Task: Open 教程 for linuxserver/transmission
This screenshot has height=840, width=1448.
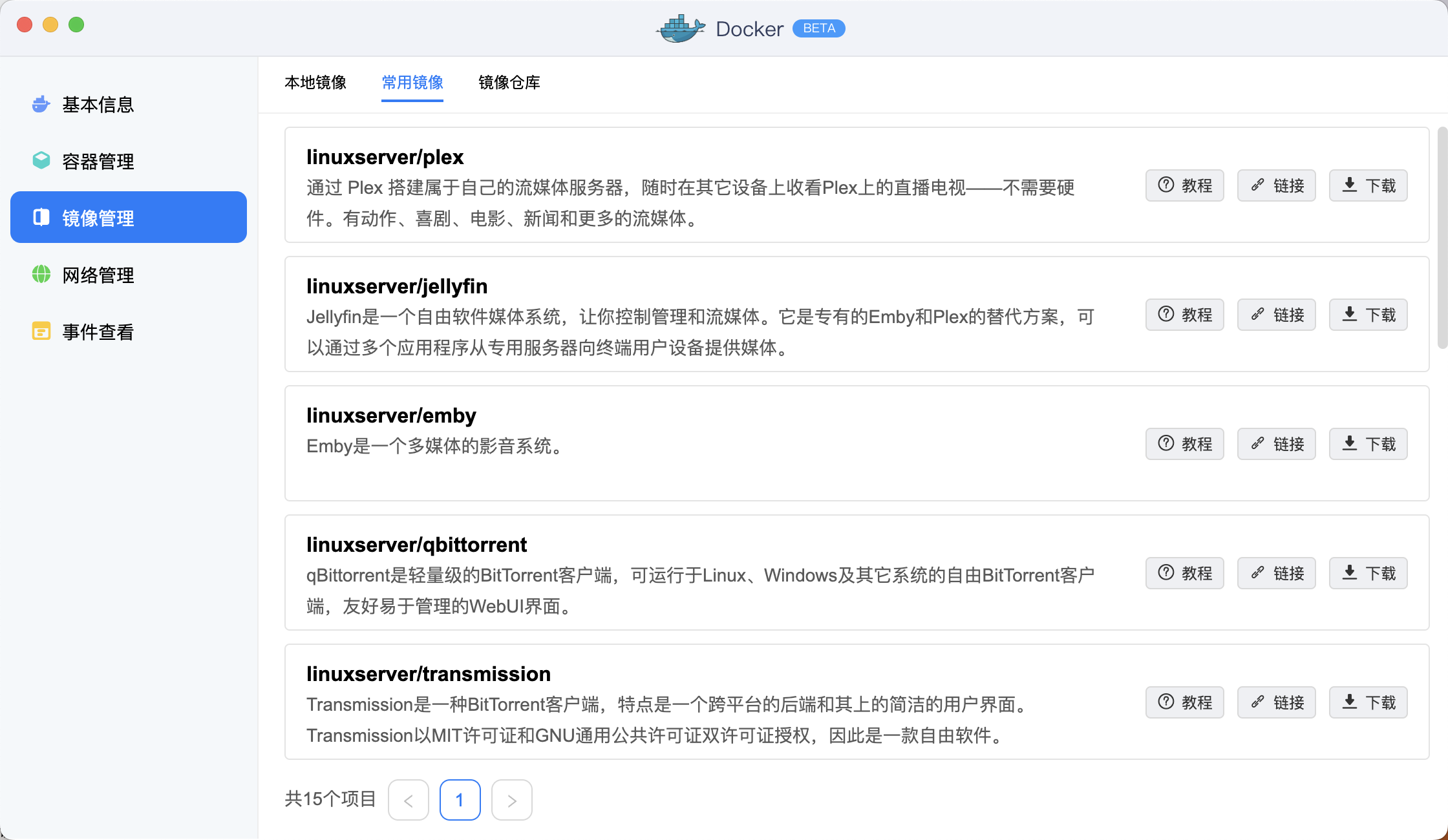Action: pos(1185,702)
